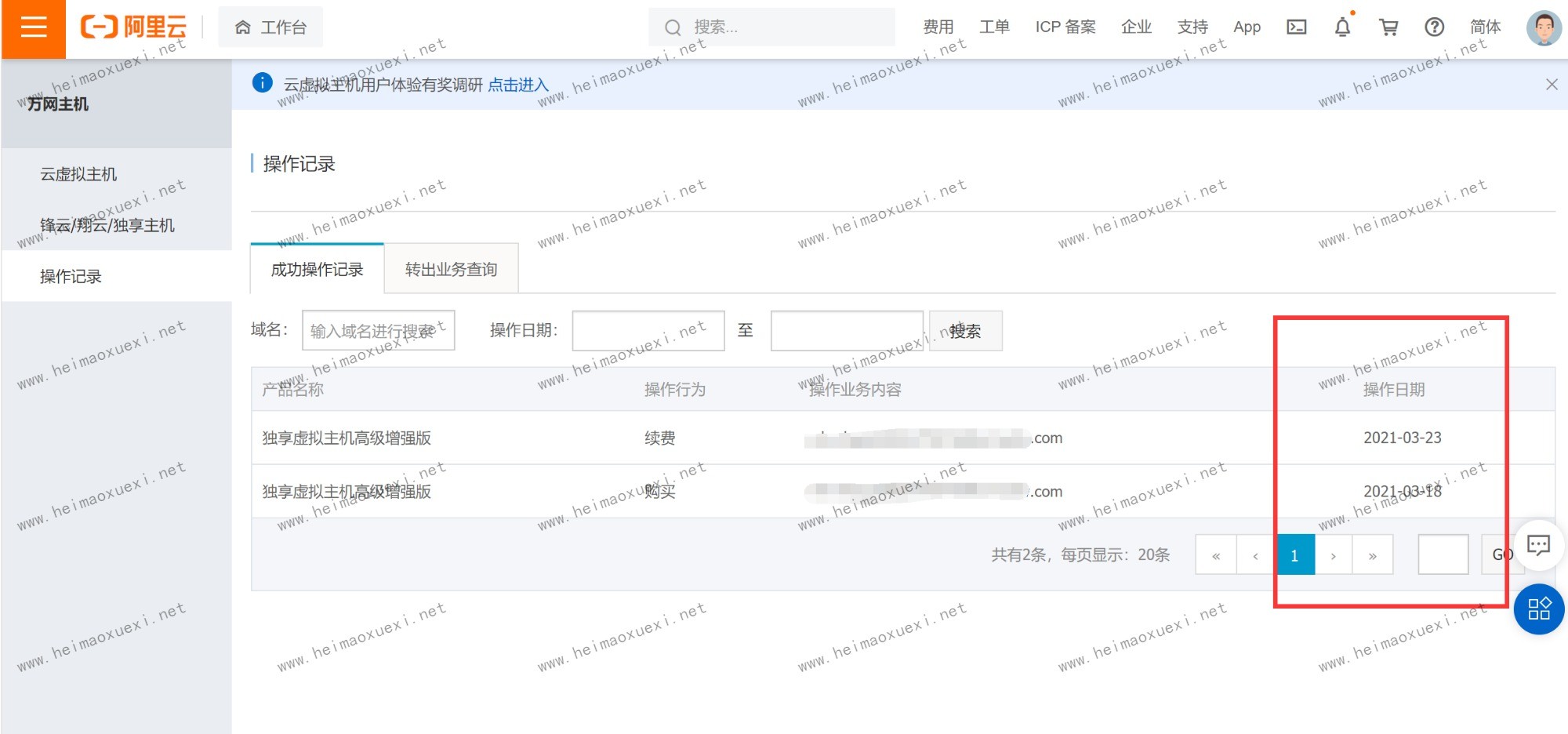Go to the next page arrow
1568x734 pixels.
coord(1333,555)
